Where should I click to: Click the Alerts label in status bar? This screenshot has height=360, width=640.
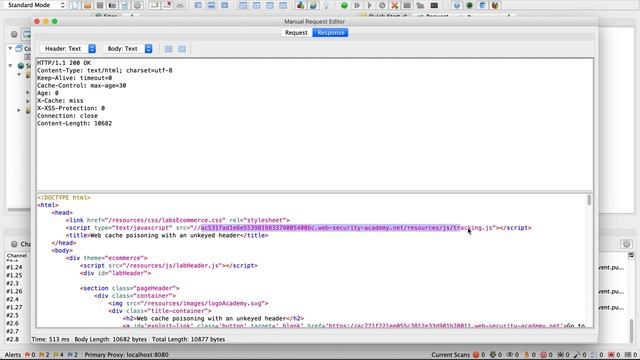13,355
